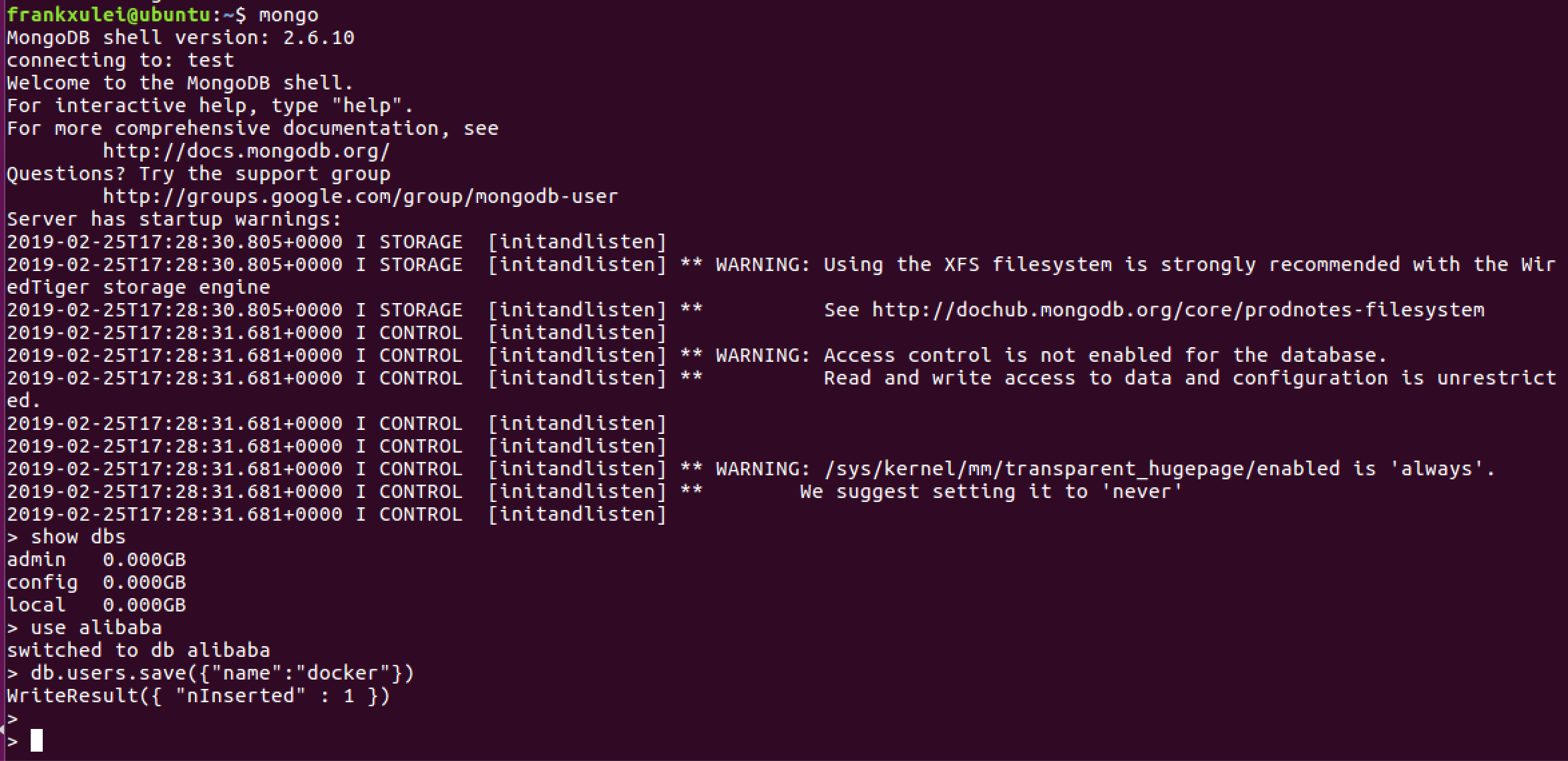Viewport: 1568px width, 761px height.
Task: Click the "show dbs" command line
Action: point(77,537)
